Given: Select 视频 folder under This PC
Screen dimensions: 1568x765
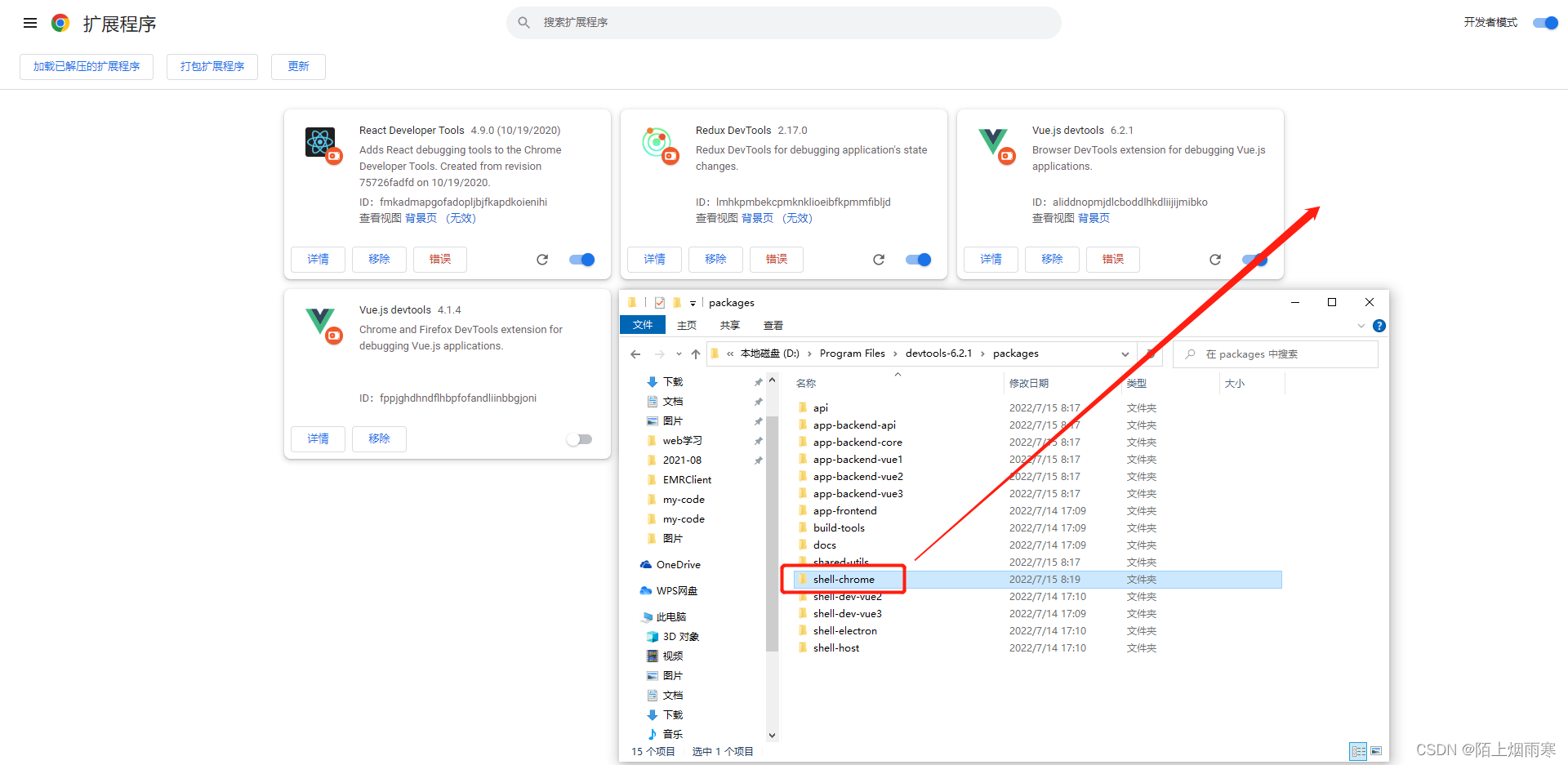Looking at the screenshot, I should pos(665,656).
